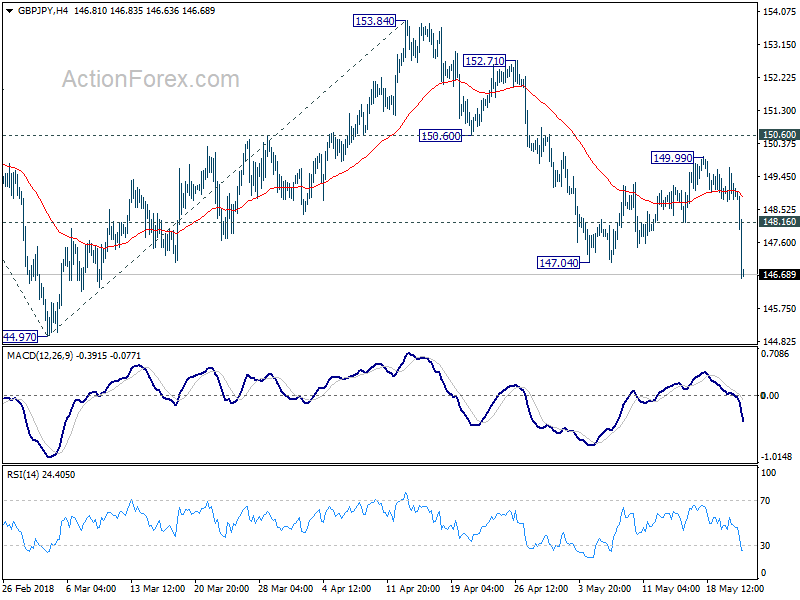Click the 147.040 low price label
Viewport: 800px width, 600px height.
559,263
